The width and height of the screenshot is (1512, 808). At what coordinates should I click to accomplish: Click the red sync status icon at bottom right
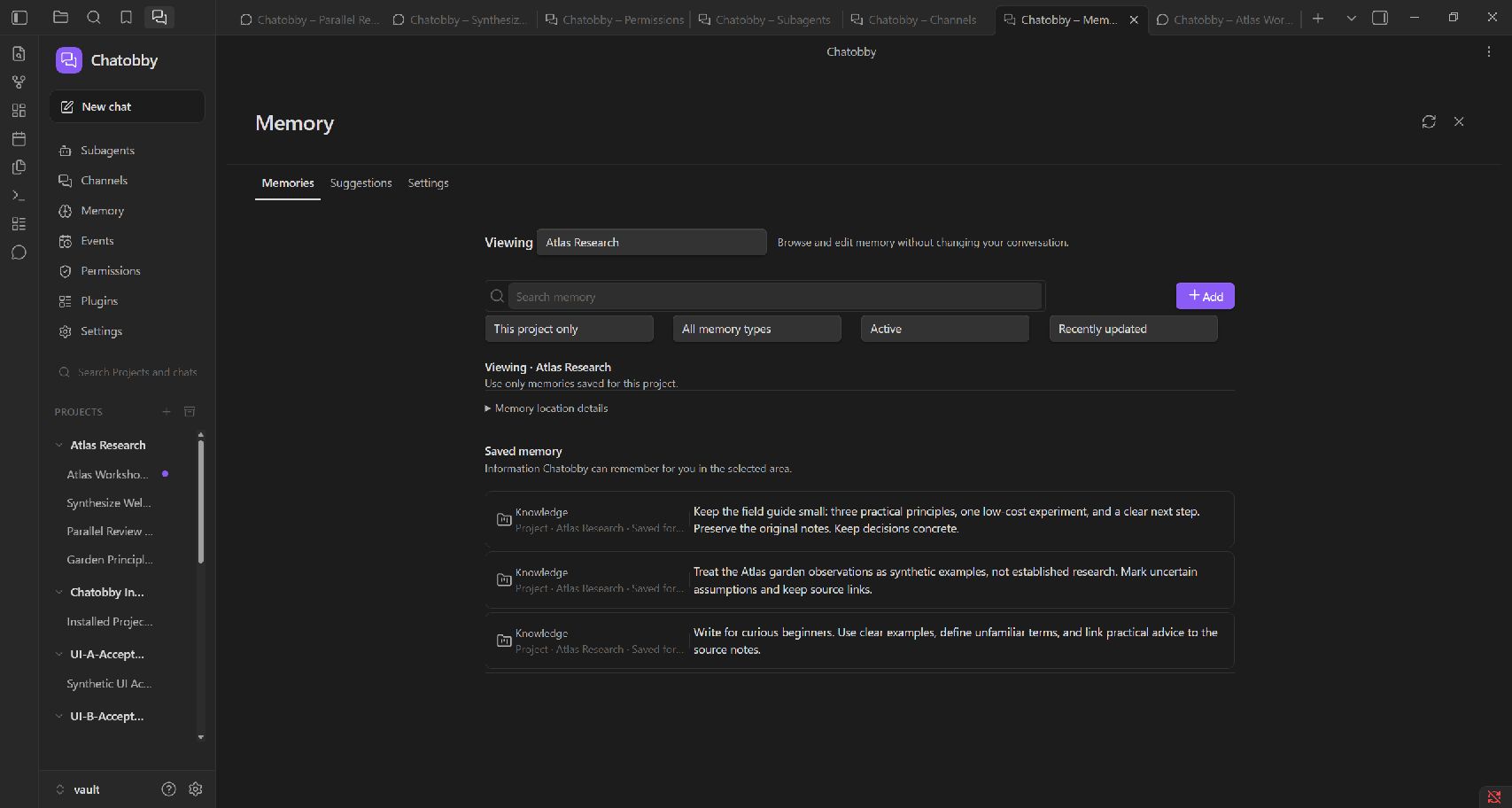1494,796
